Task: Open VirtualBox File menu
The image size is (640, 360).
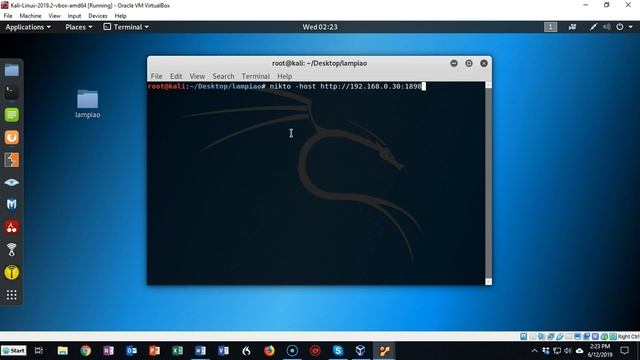Action: [x=8, y=16]
